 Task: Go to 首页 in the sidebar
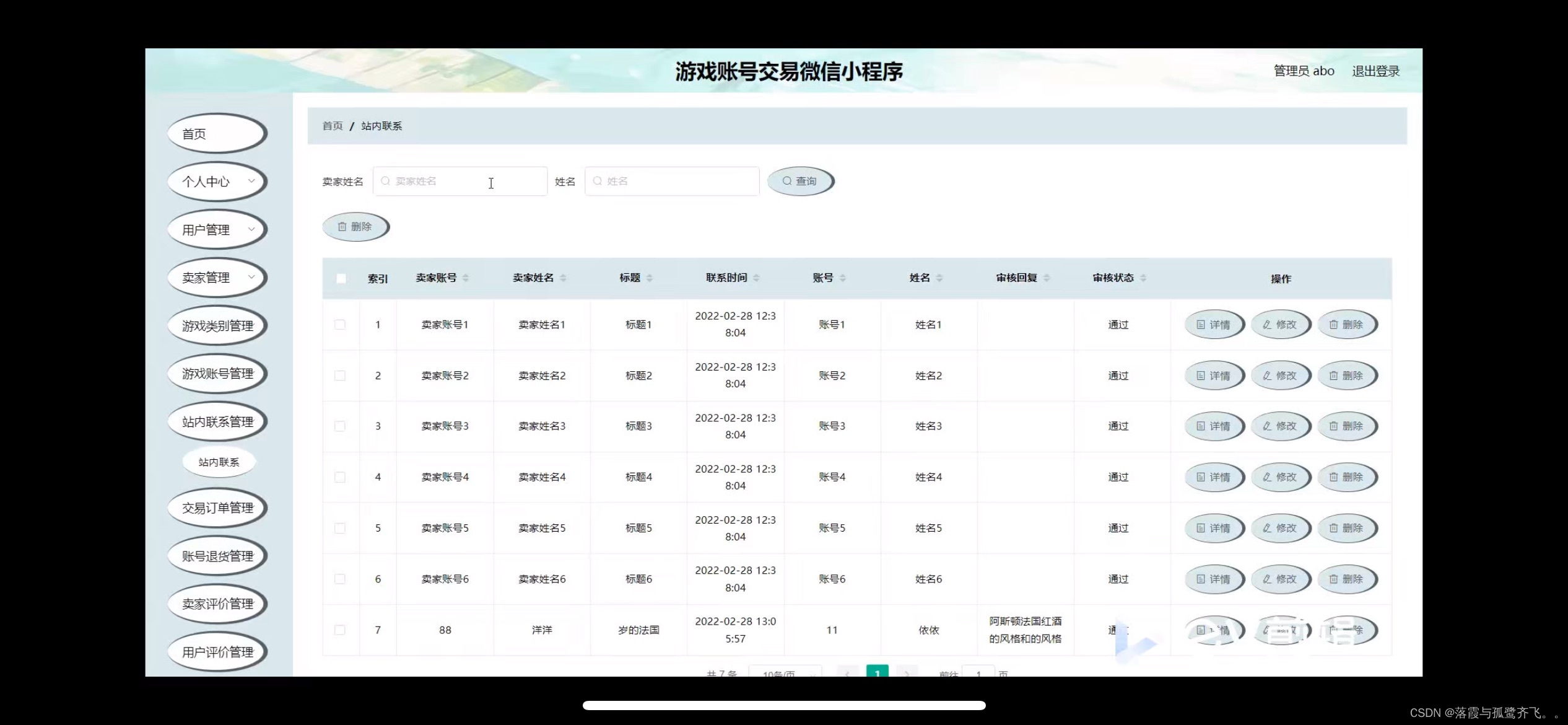(217, 134)
